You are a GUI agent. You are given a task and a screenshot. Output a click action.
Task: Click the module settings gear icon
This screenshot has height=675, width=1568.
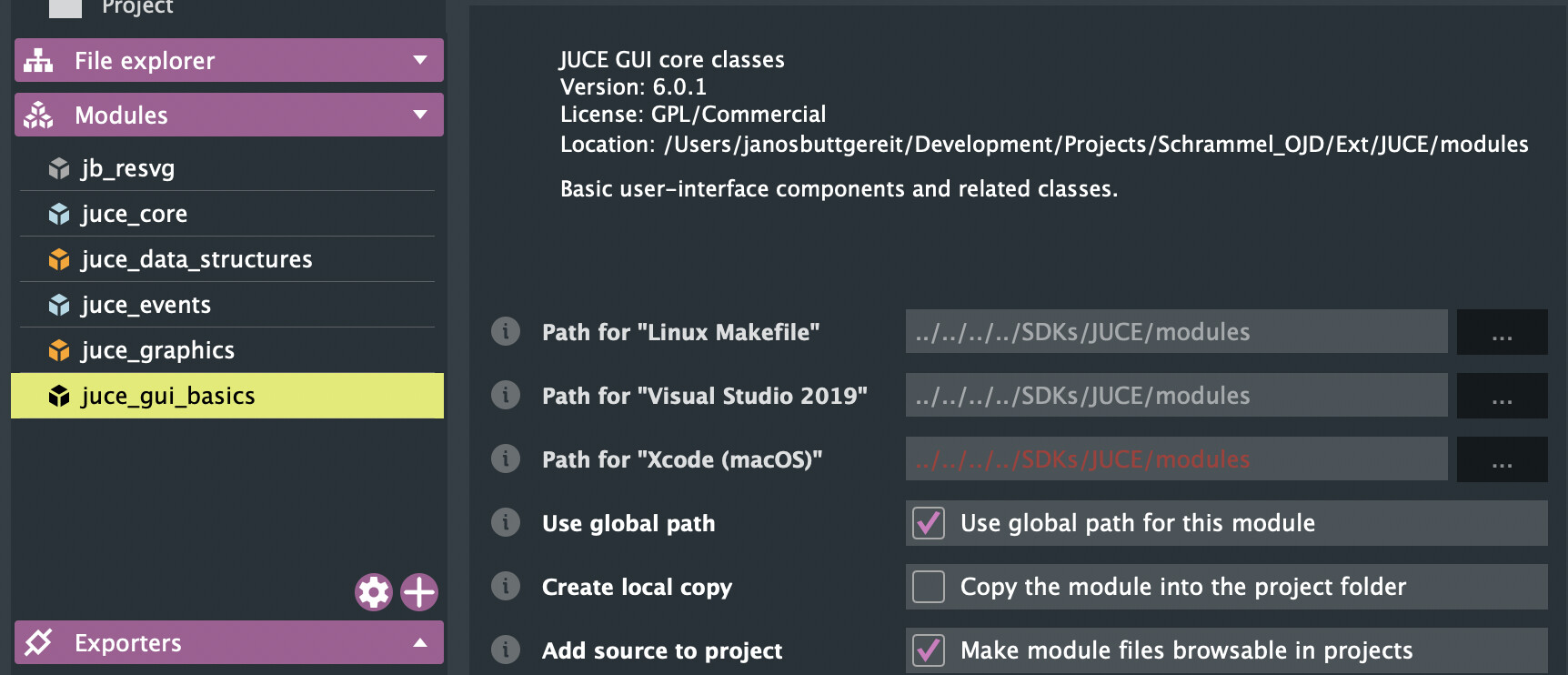(373, 592)
